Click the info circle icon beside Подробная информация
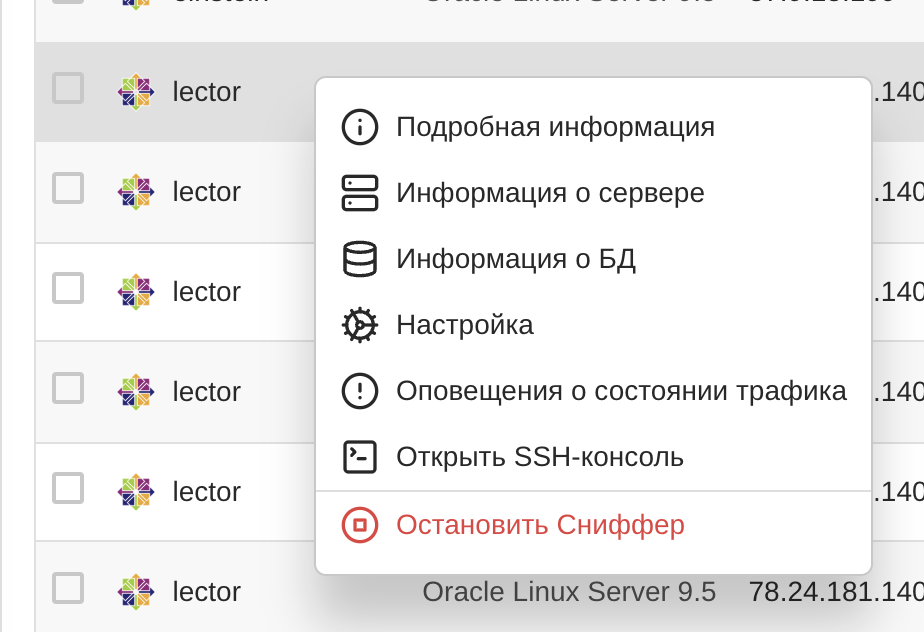 359,126
